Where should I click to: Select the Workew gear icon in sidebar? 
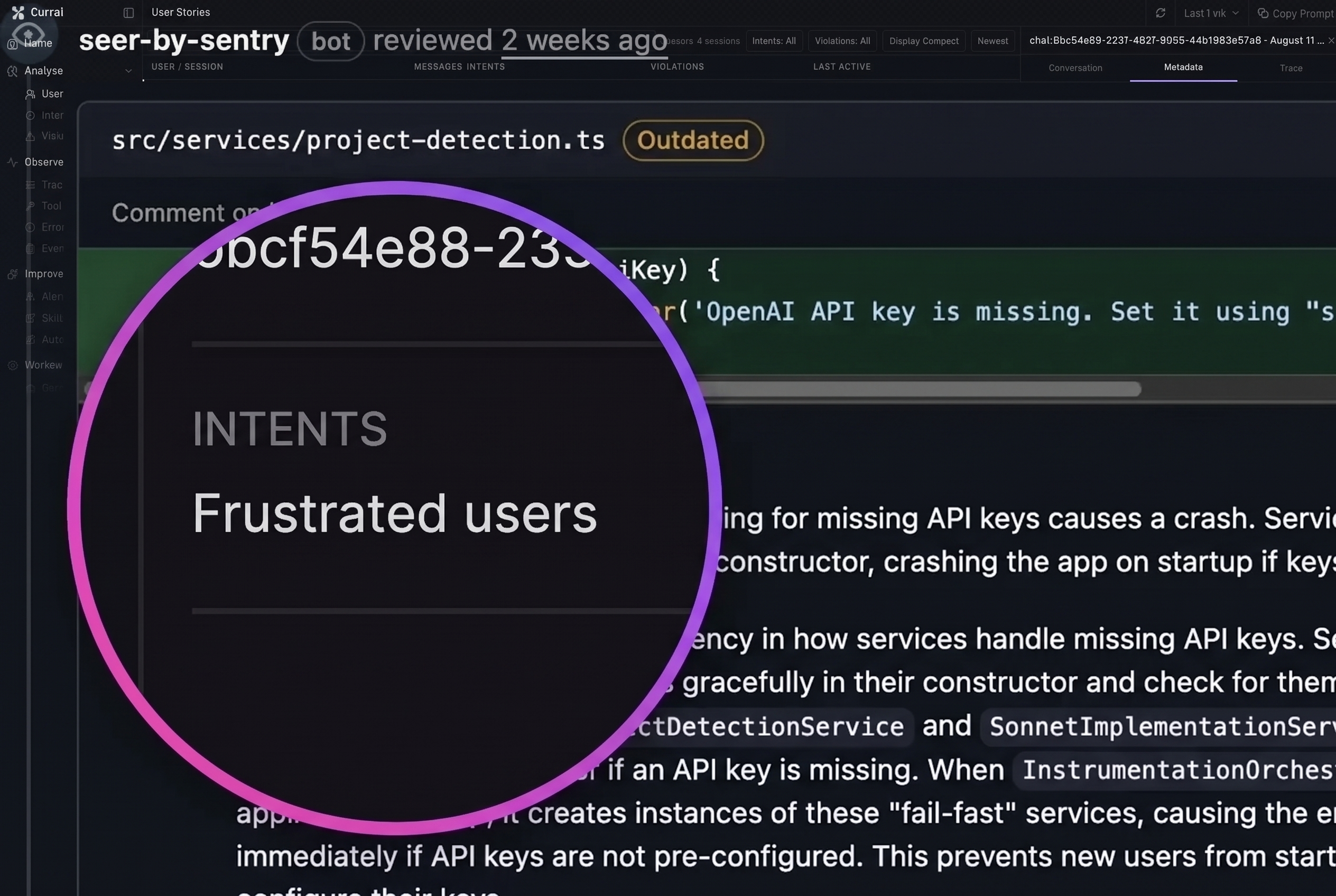(x=13, y=366)
